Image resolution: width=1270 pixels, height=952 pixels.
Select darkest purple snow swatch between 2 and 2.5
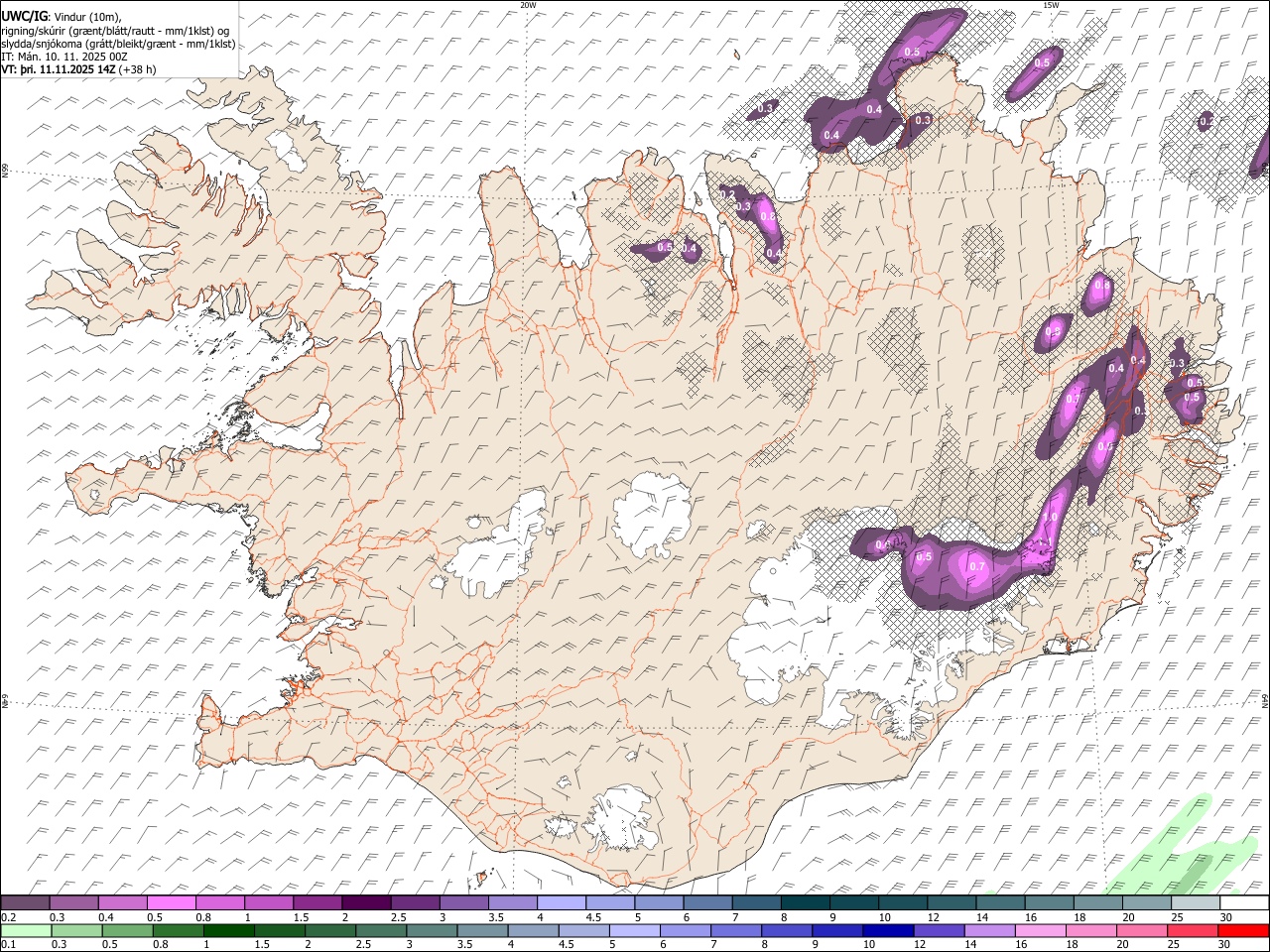pyautogui.click(x=366, y=903)
